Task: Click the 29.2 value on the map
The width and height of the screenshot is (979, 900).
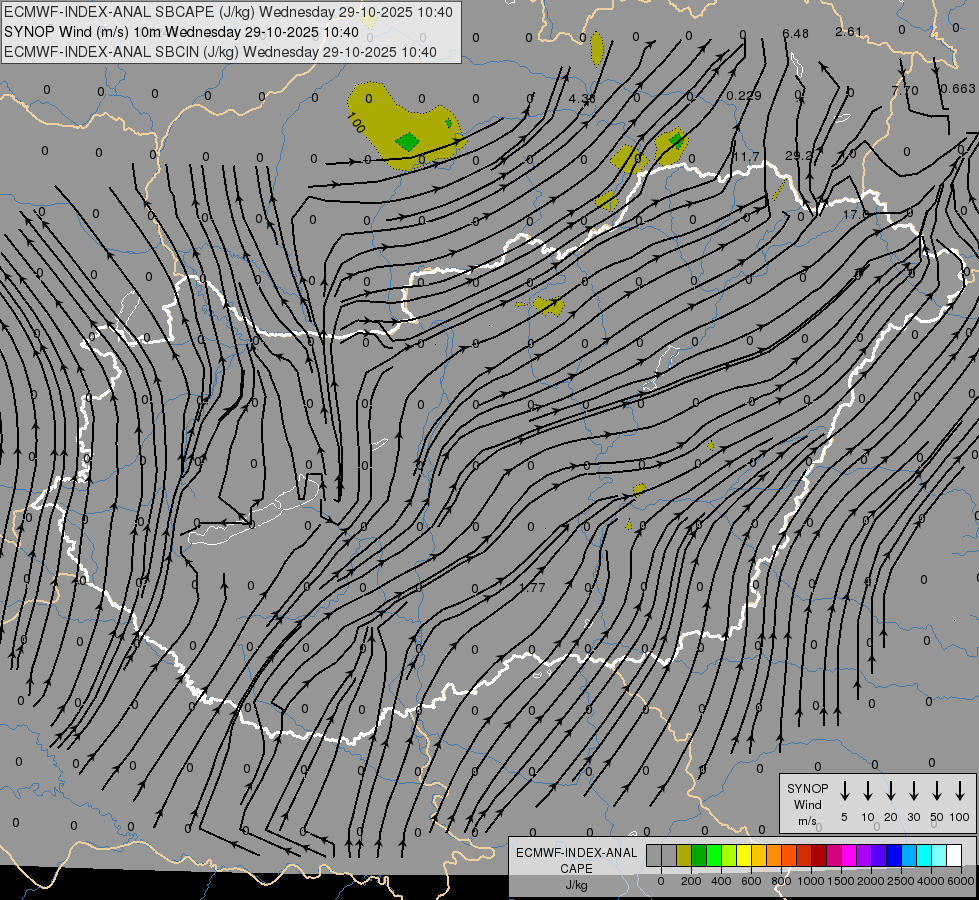Action: (x=799, y=155)
